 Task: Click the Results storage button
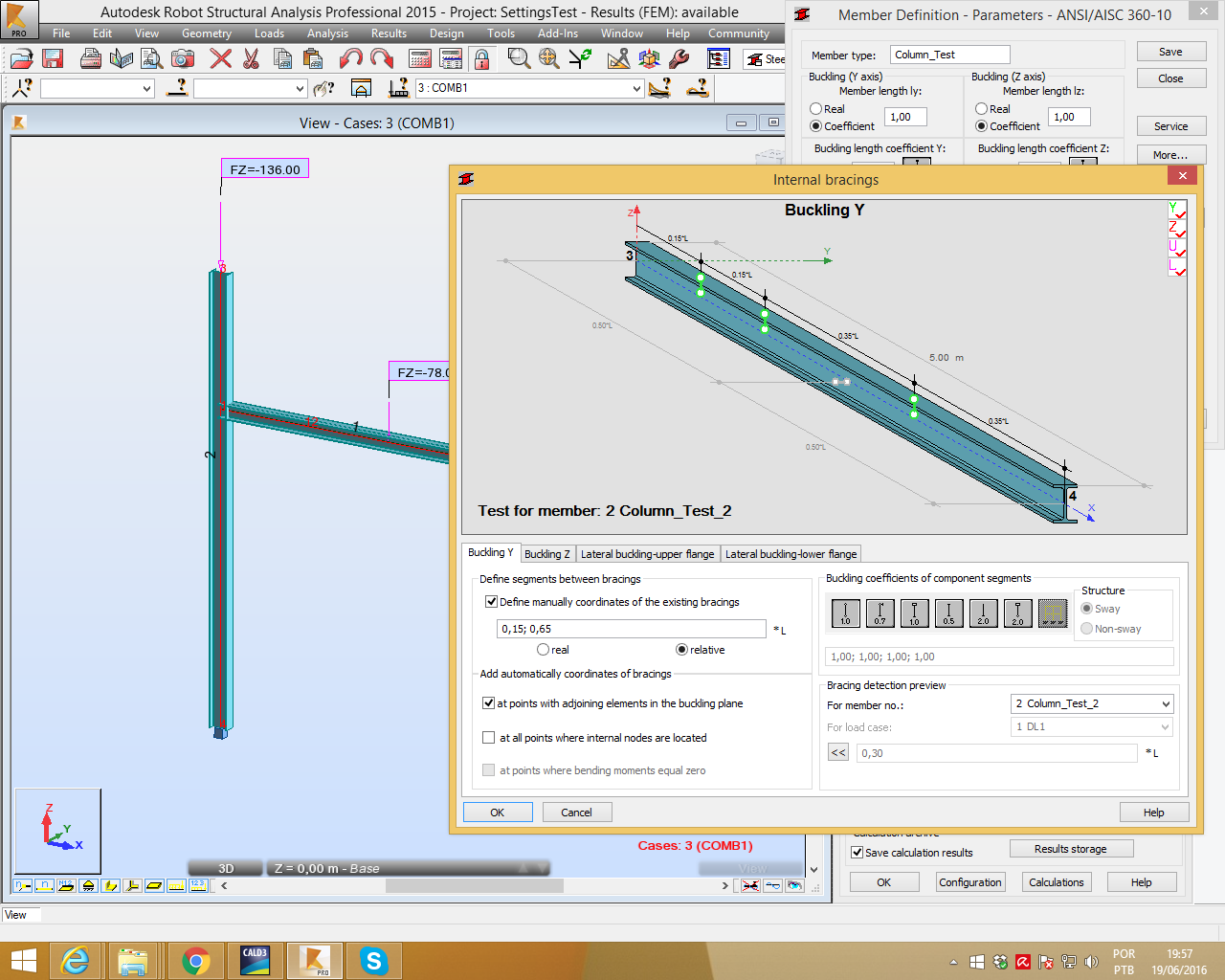pyautogui.click(x=1070, y=849)
